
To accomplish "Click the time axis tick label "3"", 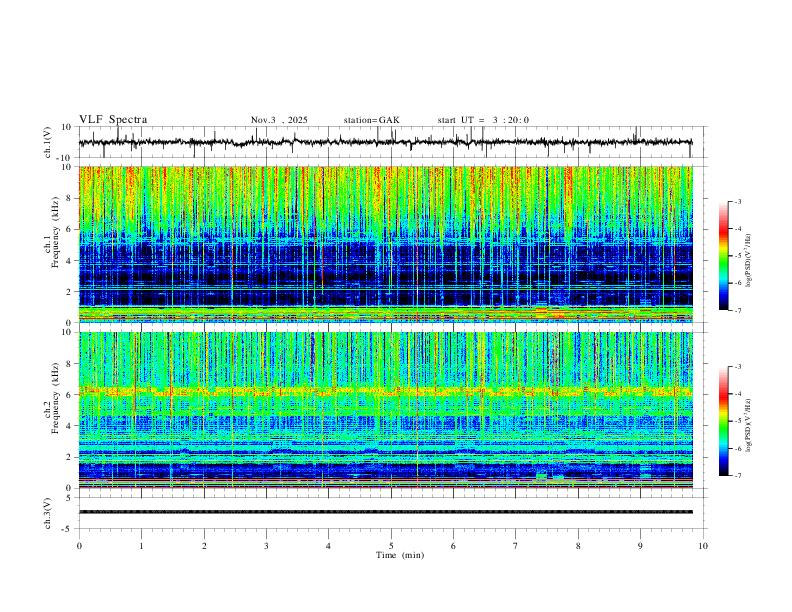I will (x=266, y=546).
